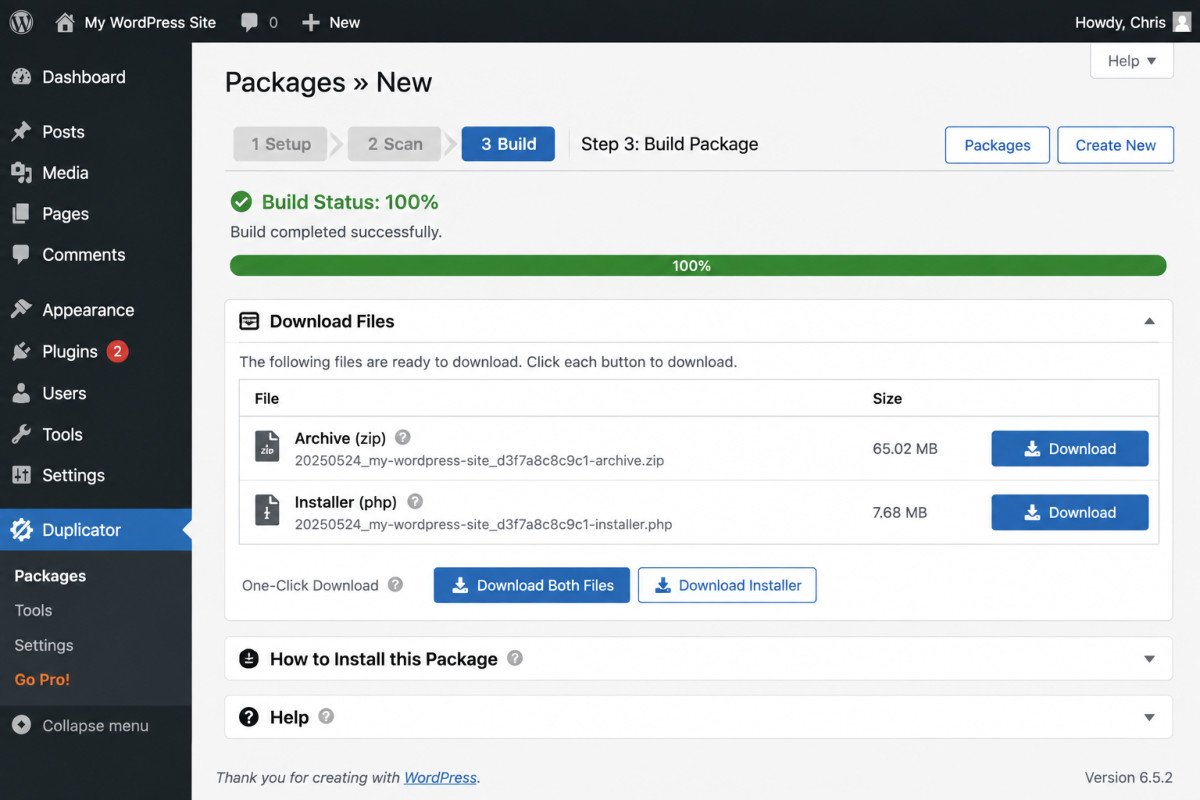
Task: Click the WordPress logo icon
Action: (x=21, y=22)
